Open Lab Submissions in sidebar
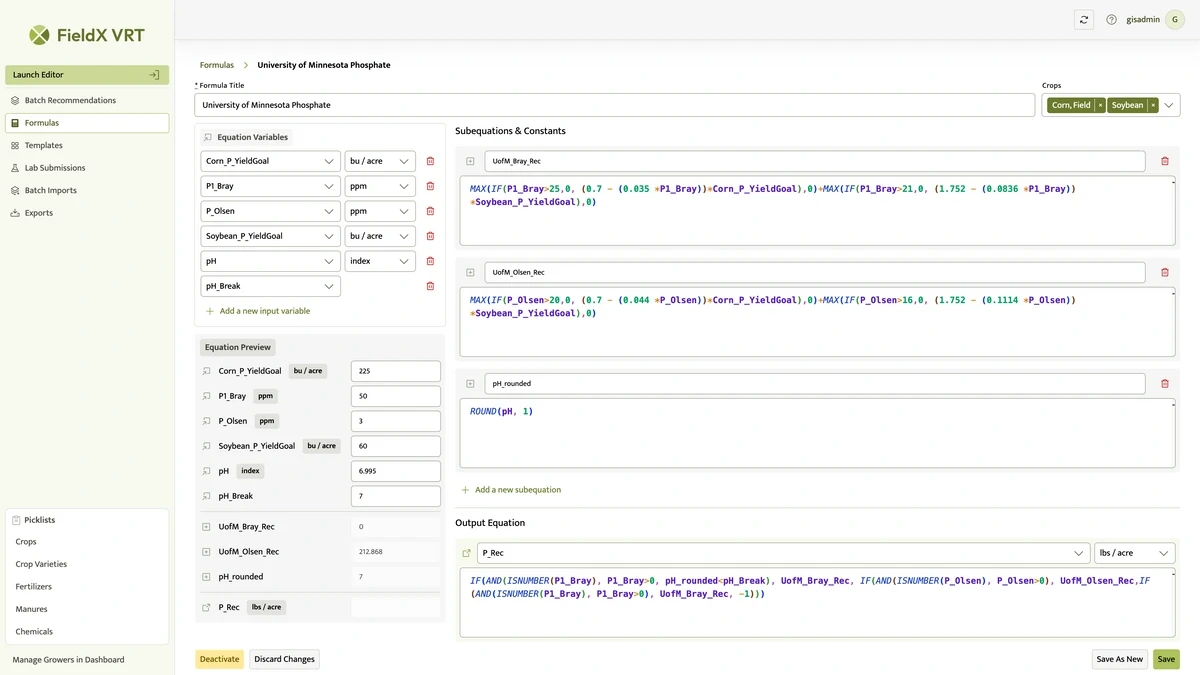The image size is (1200, 675). pos(87,168)
